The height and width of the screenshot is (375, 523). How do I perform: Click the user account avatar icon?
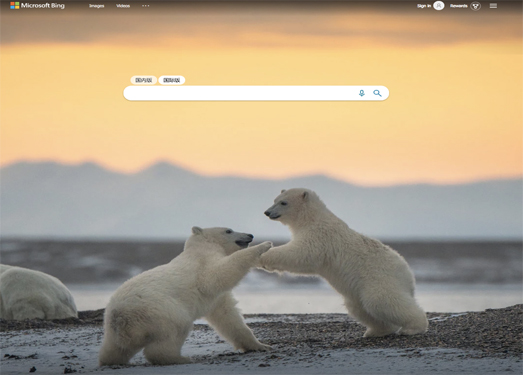[x=439, y=6]
